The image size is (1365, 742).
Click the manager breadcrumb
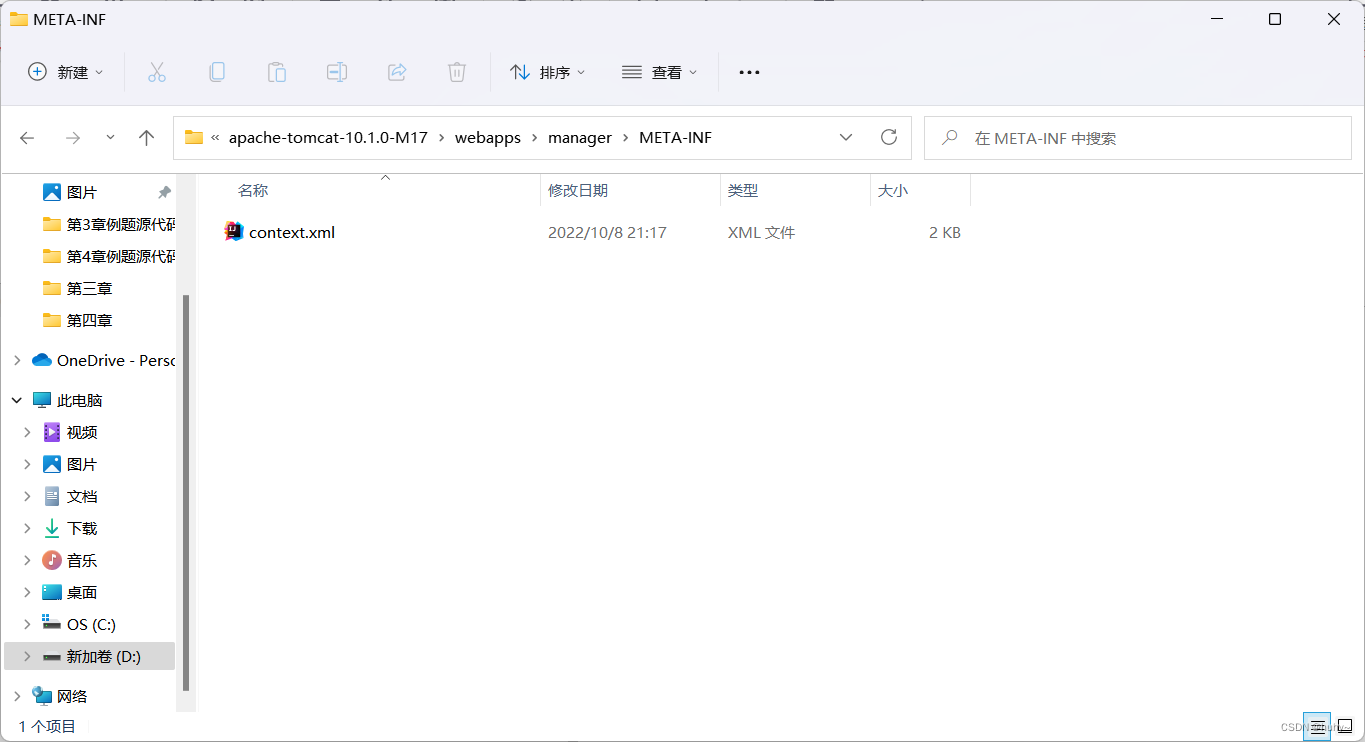point(580,138)
